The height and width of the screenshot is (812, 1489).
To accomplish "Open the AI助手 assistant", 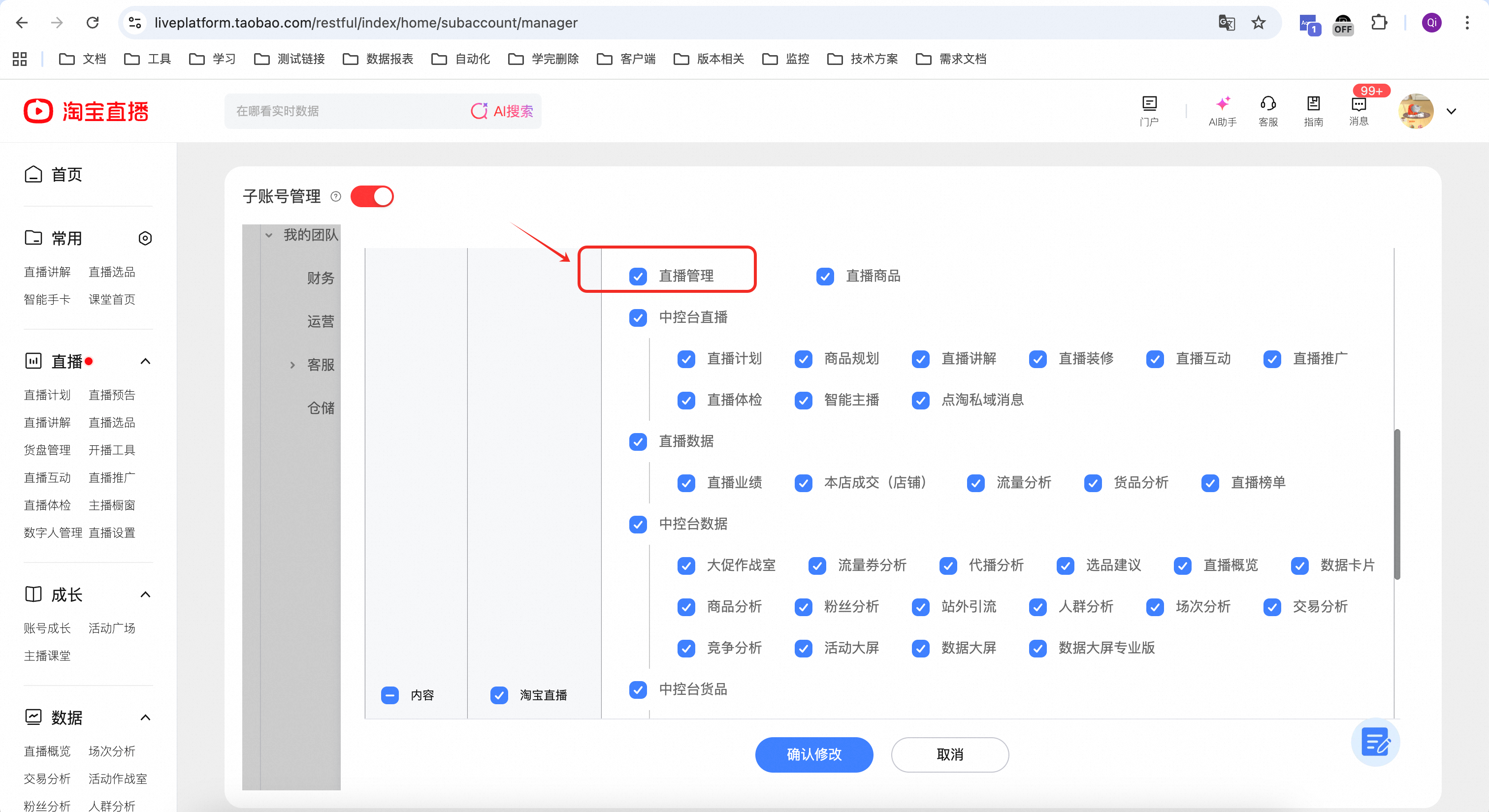I will 1223,111.
